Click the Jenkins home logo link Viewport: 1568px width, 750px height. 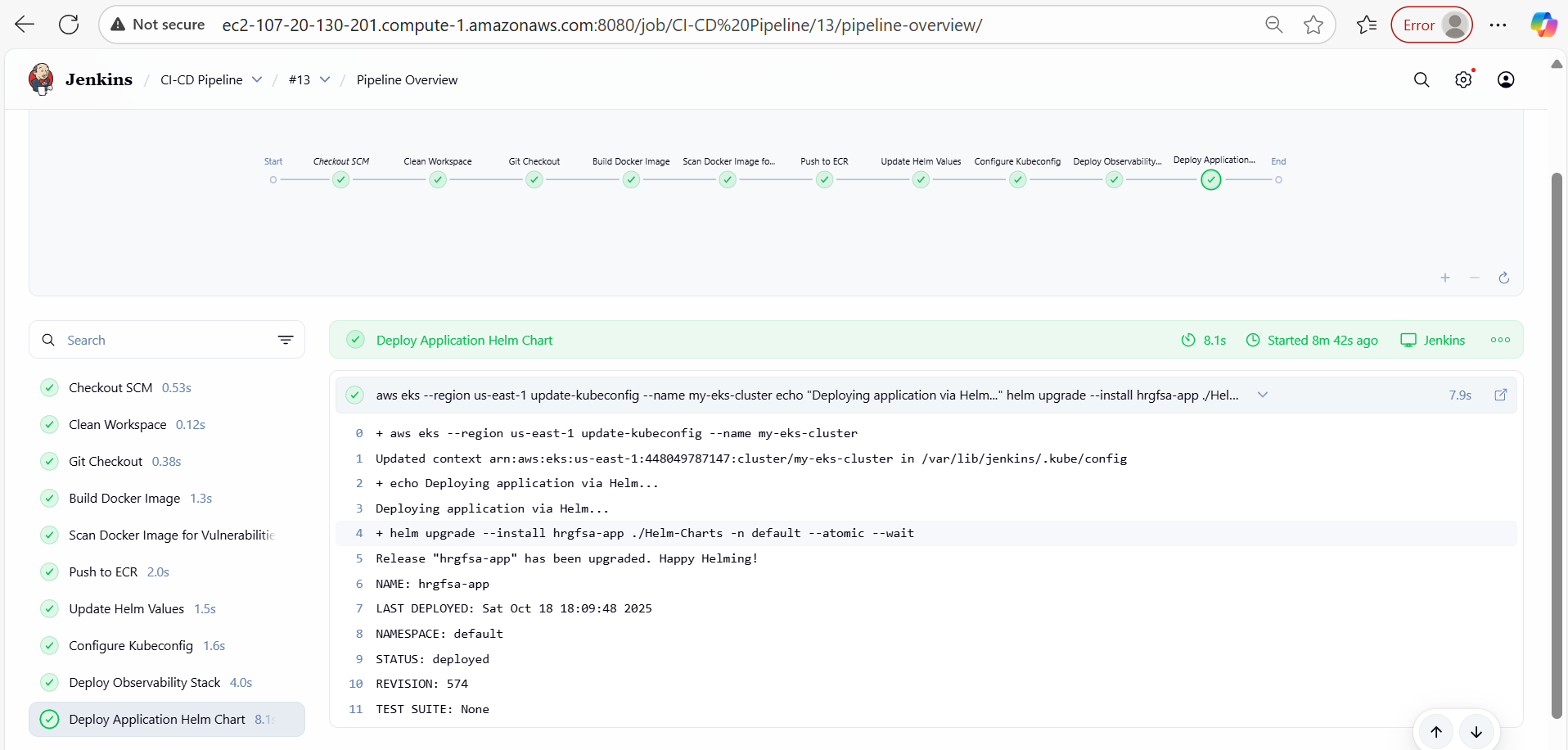(x=80, y=79)
